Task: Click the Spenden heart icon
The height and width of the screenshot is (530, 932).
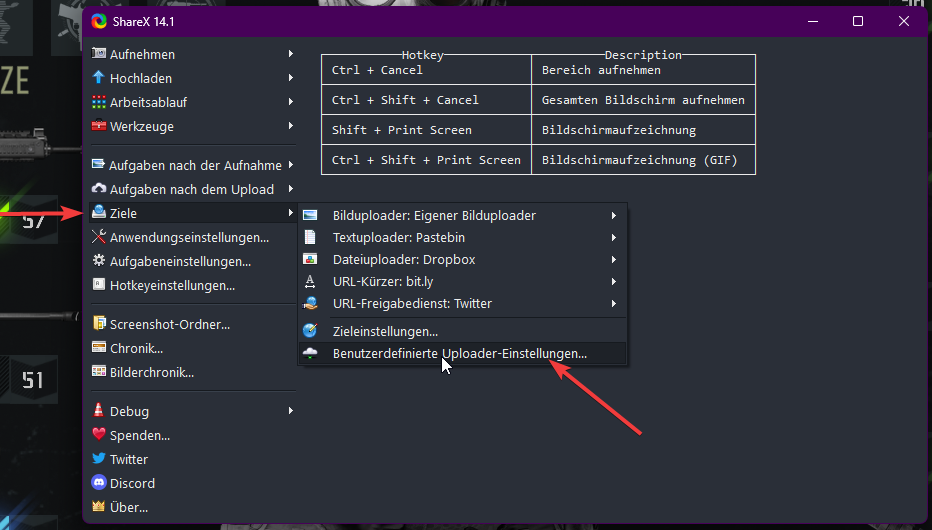Action: pyautogui.click(x=99, y=435)
